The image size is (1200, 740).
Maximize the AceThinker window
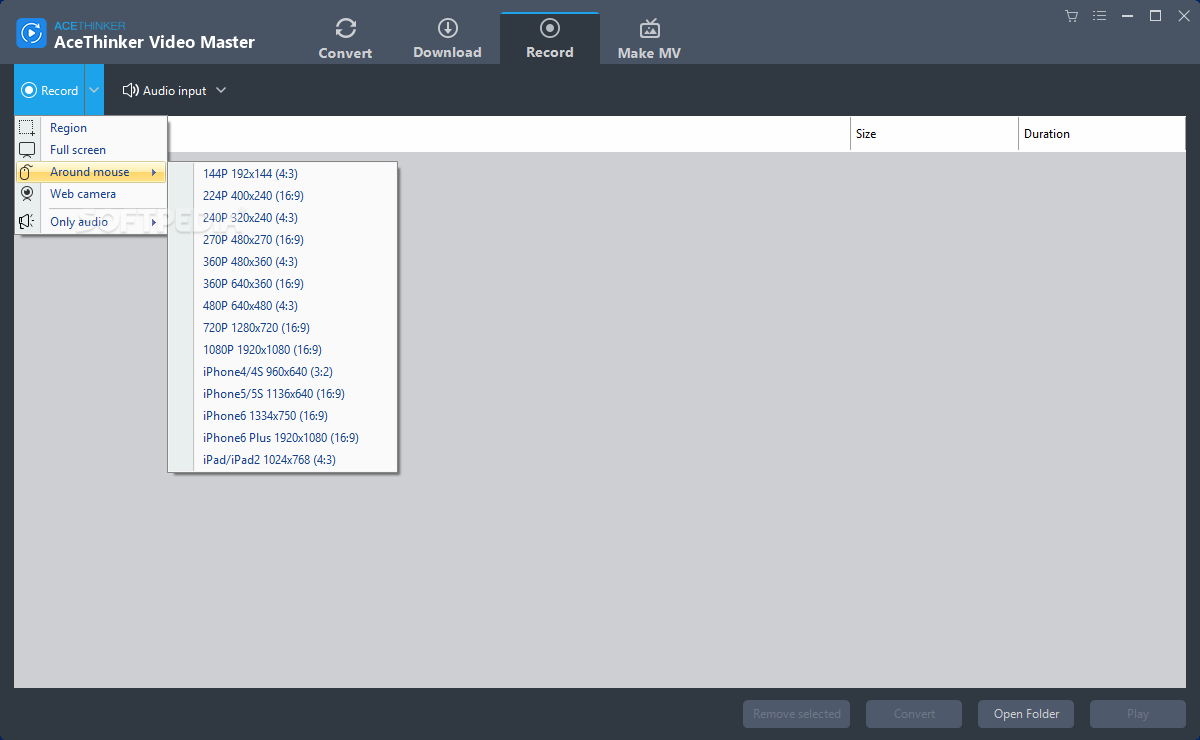click(x=1155, y=15)
